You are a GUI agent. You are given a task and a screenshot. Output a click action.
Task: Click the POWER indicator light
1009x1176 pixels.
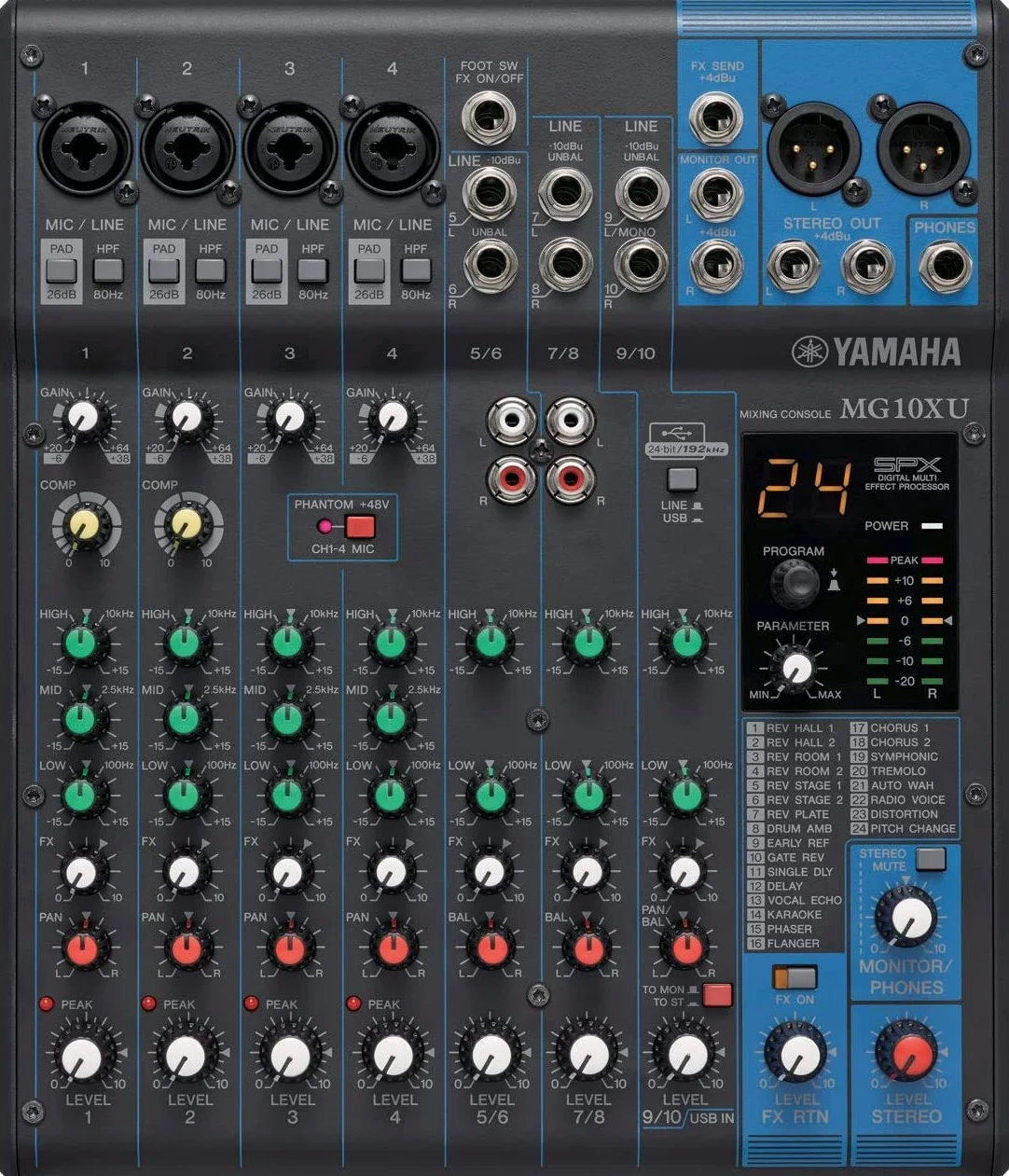(931, 526)
